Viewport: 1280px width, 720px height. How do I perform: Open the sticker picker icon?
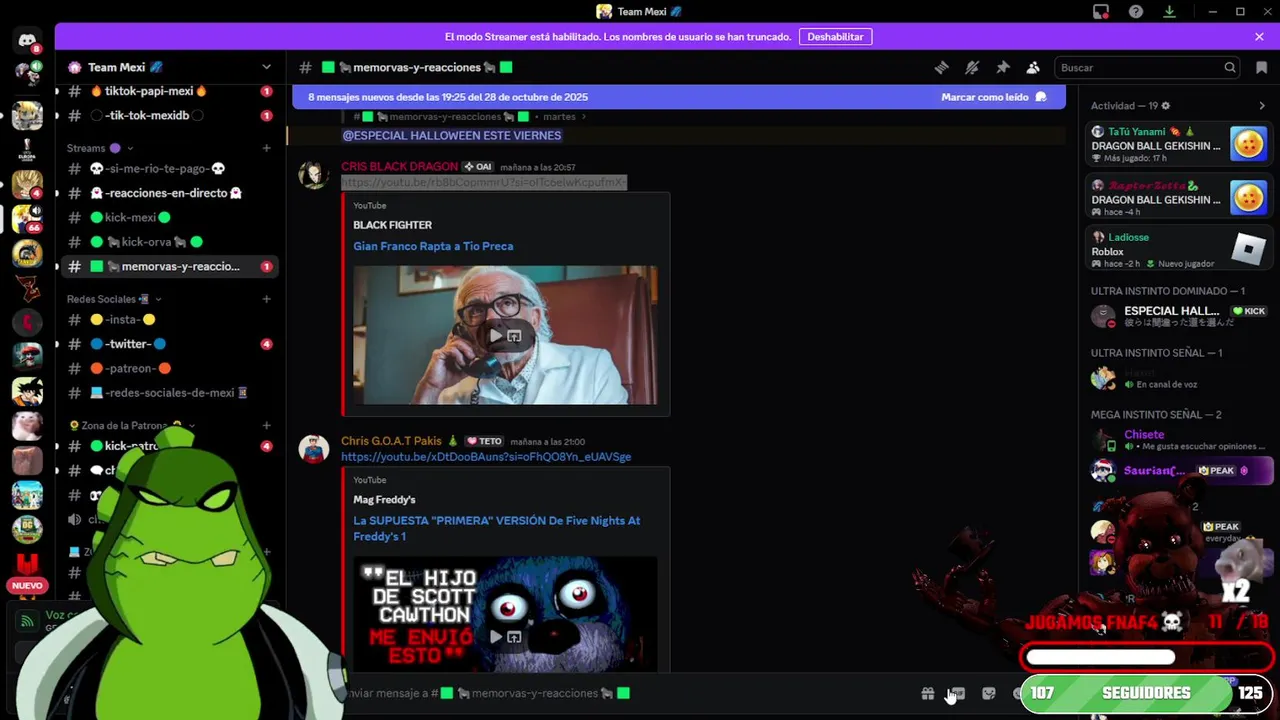coord(988,693)
